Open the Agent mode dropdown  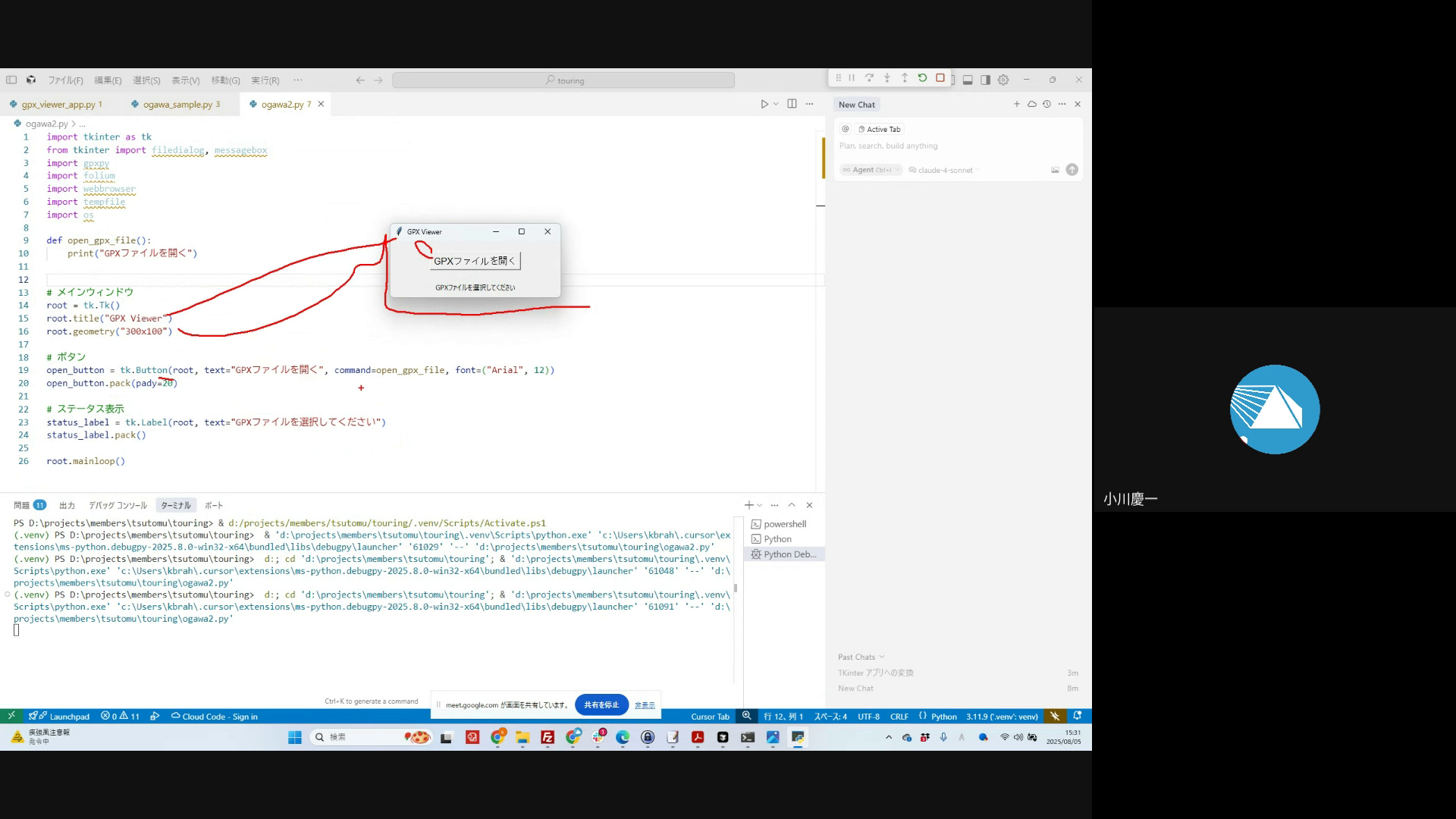coord(871,170)
